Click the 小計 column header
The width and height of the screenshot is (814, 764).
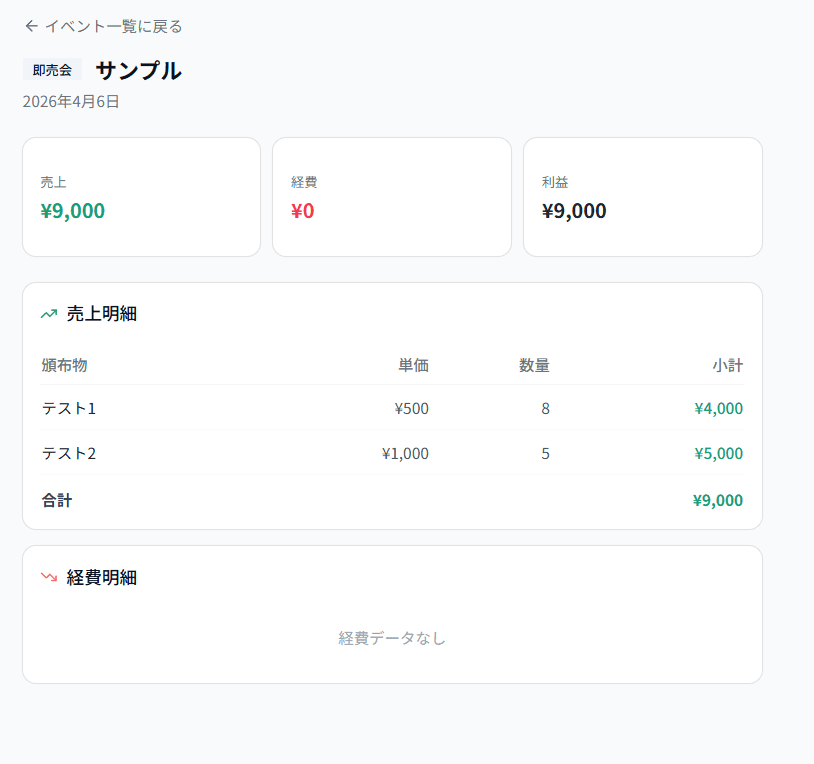pyautogui.click(x=727, y=365)
